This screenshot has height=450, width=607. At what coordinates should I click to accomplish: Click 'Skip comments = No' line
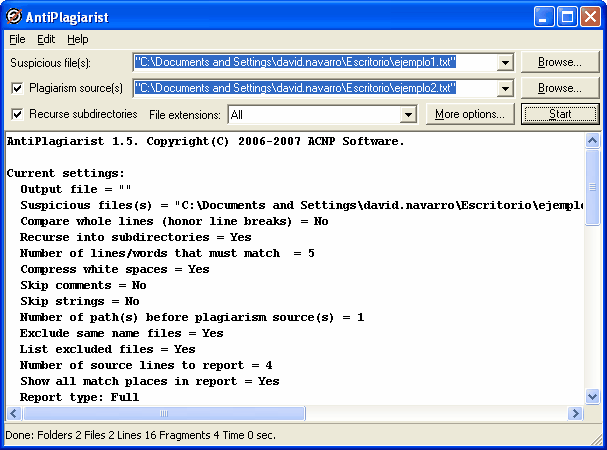point(83,285)
